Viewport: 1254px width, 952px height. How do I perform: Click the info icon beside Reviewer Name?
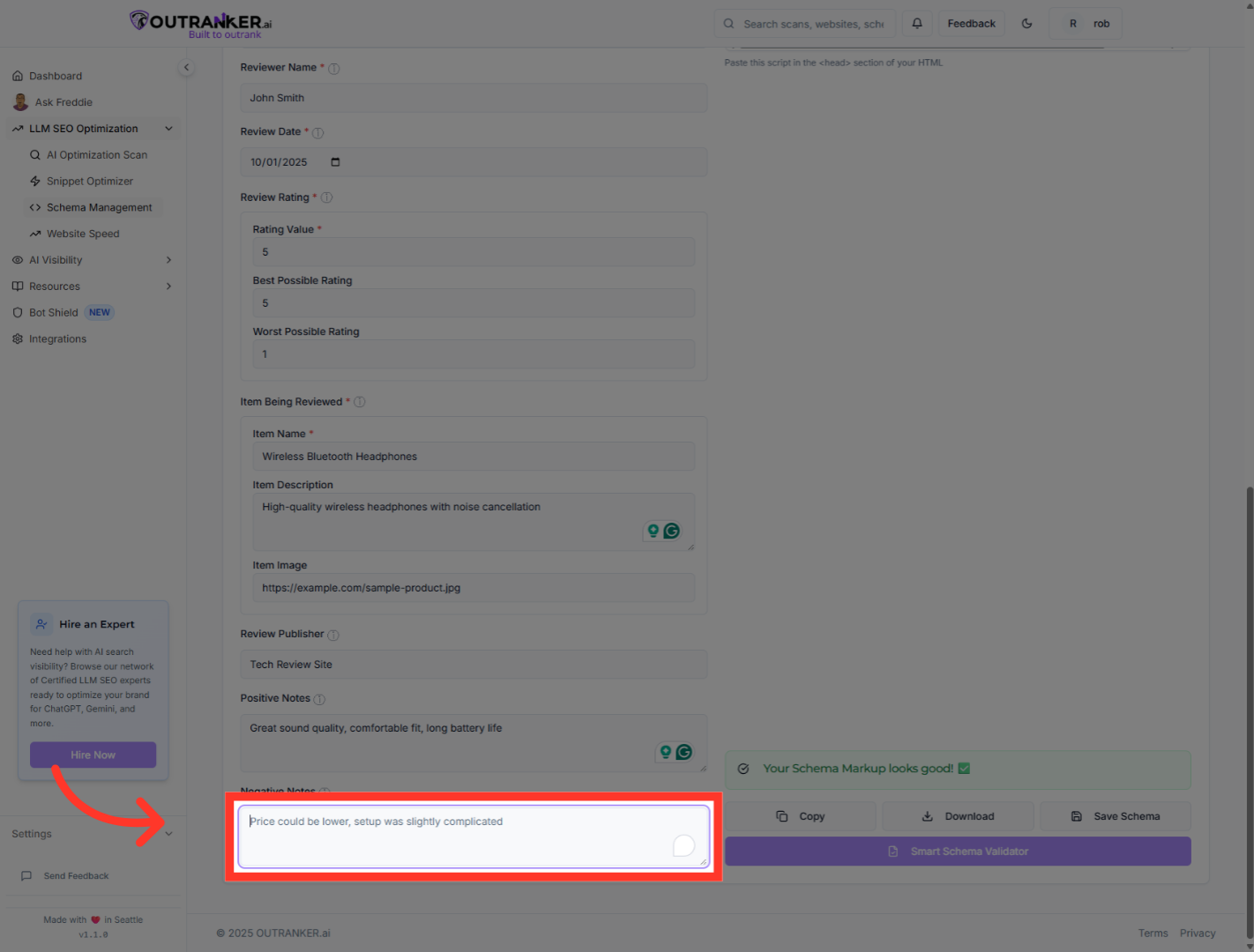click(334, 69)
